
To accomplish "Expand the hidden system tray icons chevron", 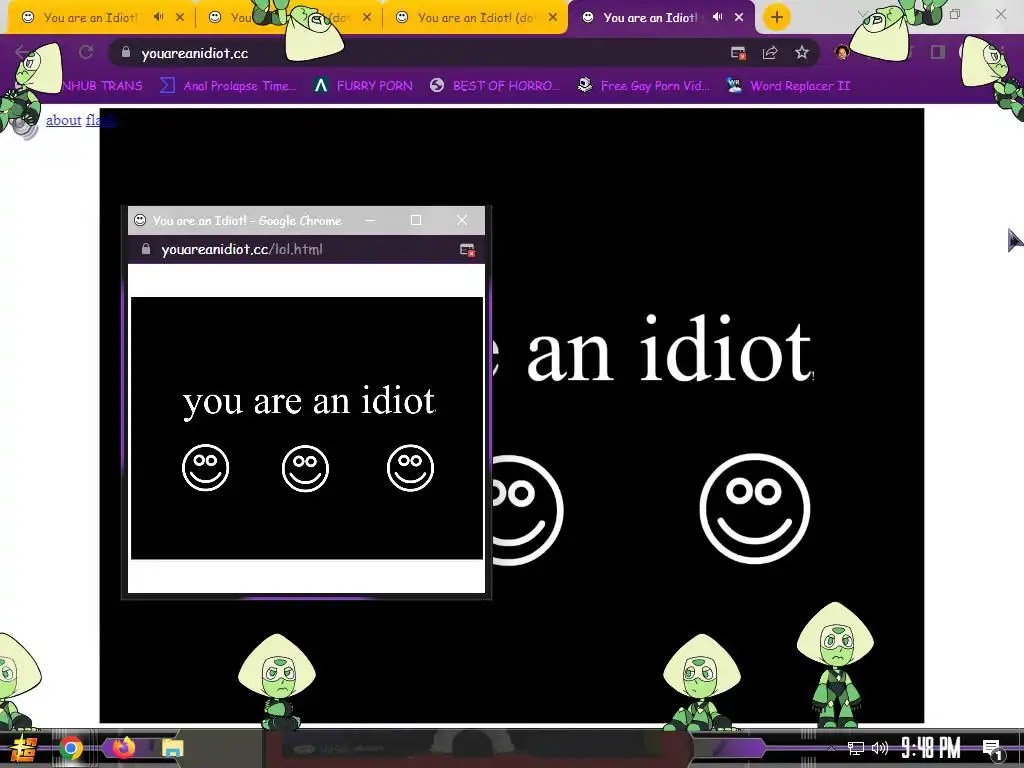I will [831, 748].
